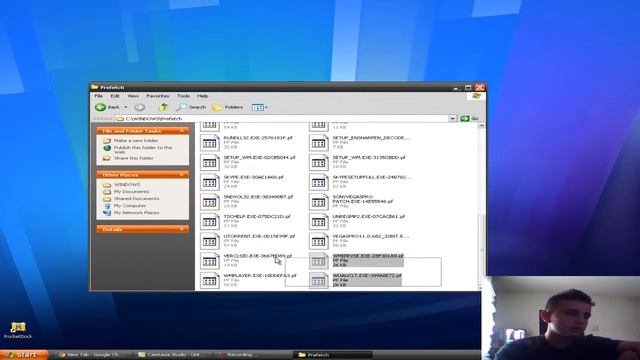Open the Start menu button
Viewport: 640px width, 360px height.
(24, 355)
